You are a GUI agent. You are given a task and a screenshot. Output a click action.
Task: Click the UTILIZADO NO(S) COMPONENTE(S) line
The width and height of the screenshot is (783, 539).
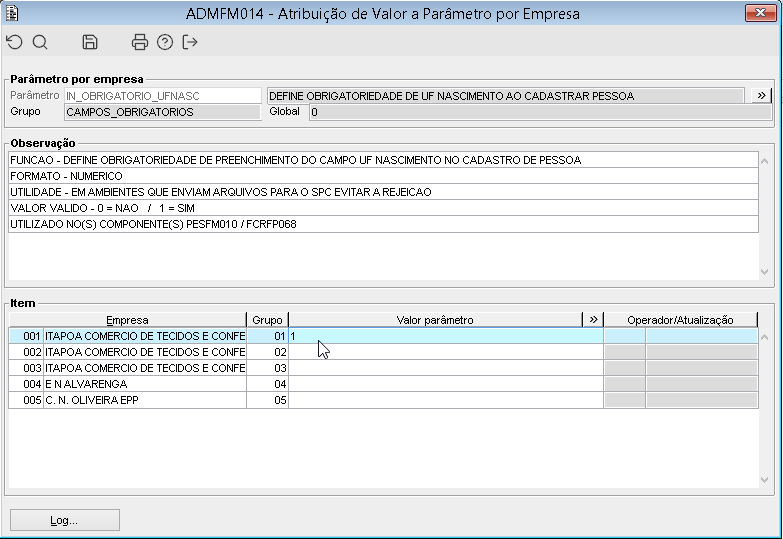click(384, 224)
